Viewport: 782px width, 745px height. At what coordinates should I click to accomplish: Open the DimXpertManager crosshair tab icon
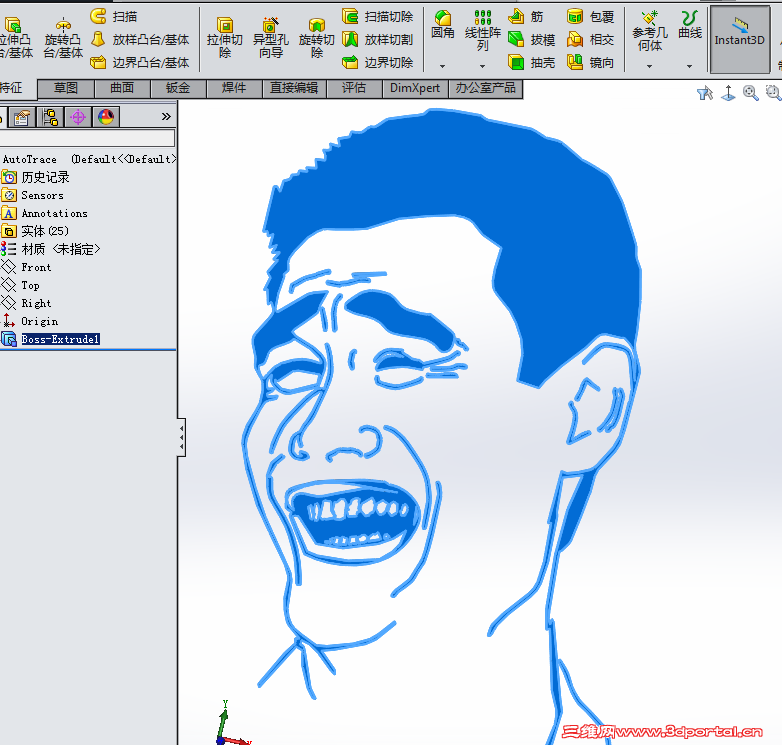click(78, 117)
